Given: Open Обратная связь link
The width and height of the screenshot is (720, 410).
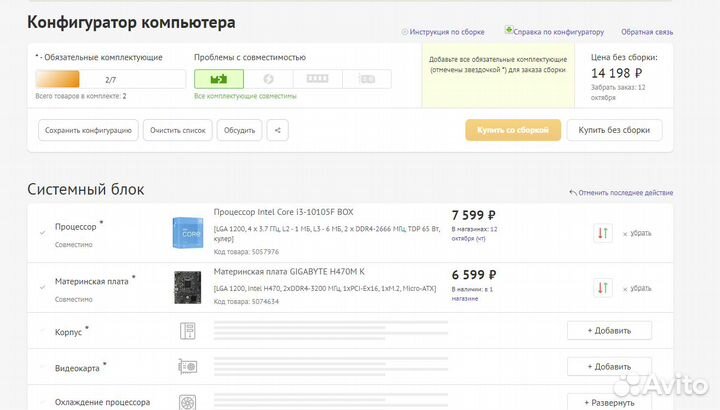Looking at the screenshot, I should [x=647, y=32].
